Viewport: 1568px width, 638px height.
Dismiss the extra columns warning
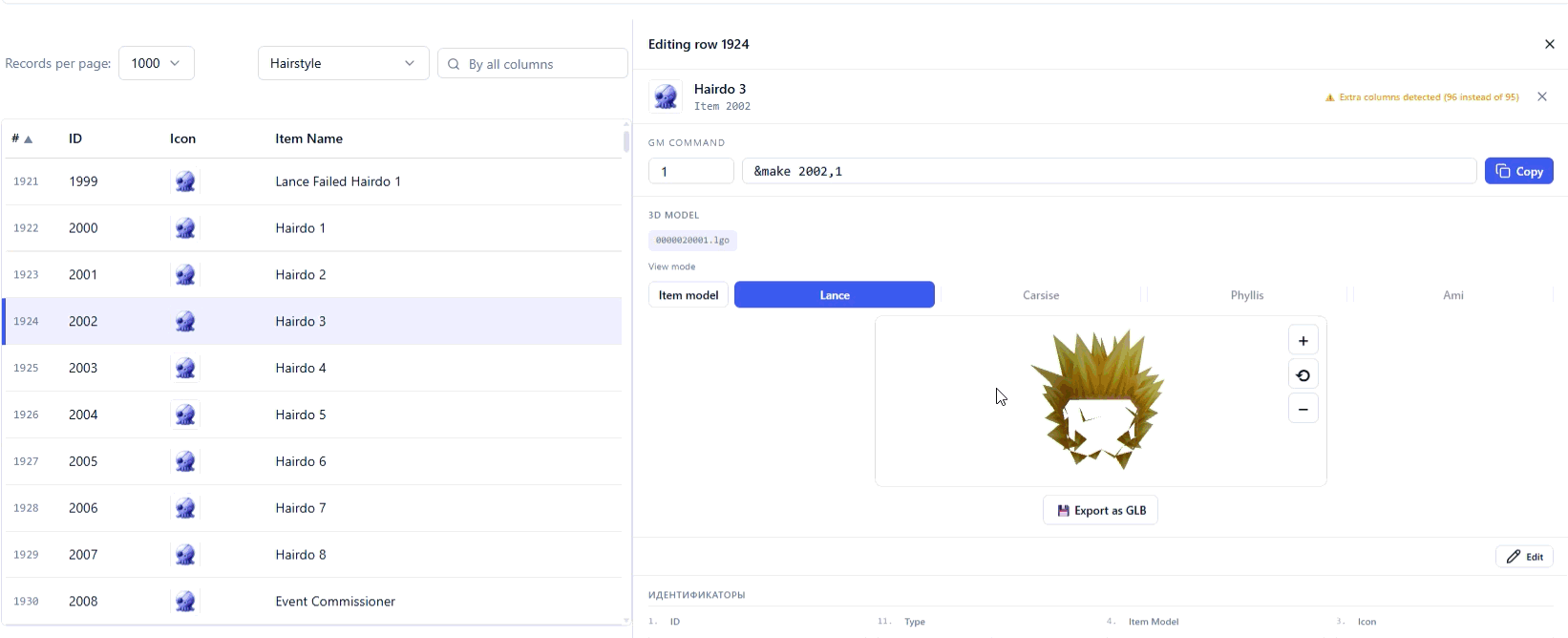pos(1541,96)
